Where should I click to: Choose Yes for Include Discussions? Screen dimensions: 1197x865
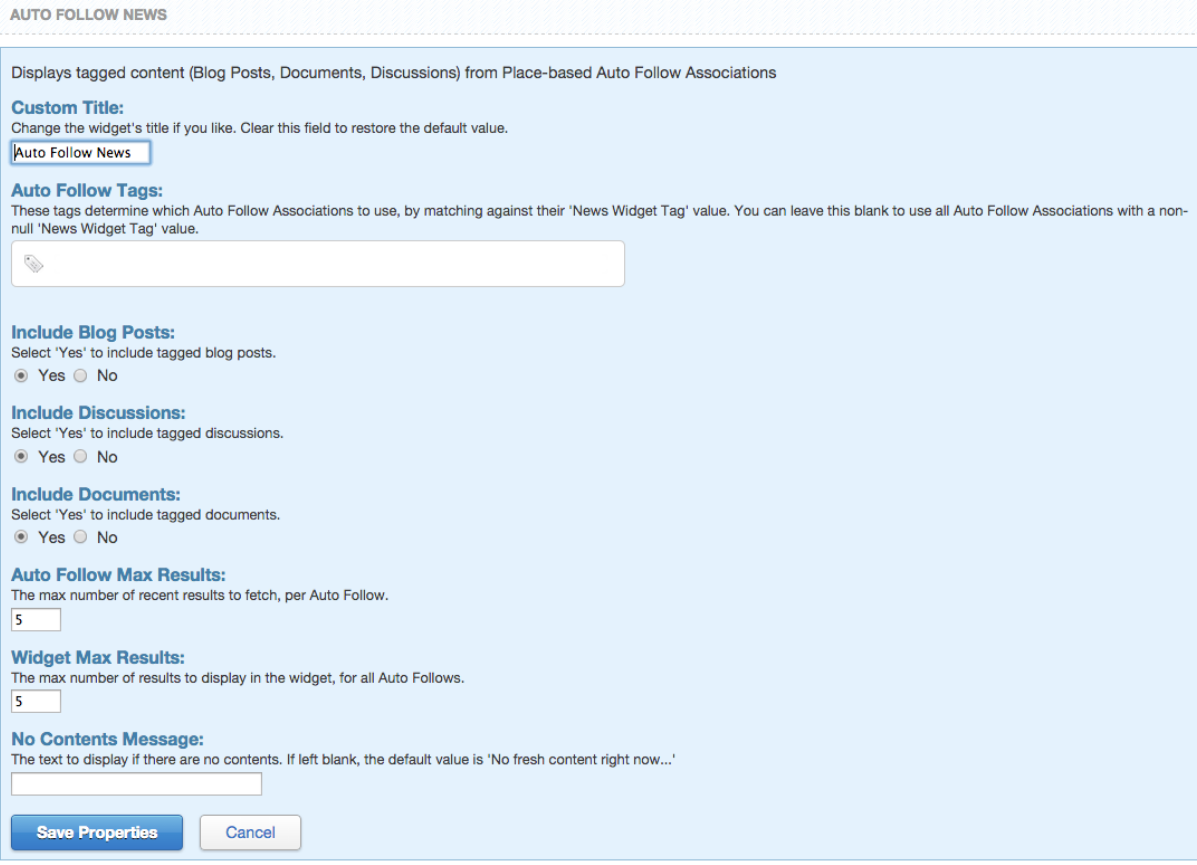[x=21, y=457]
